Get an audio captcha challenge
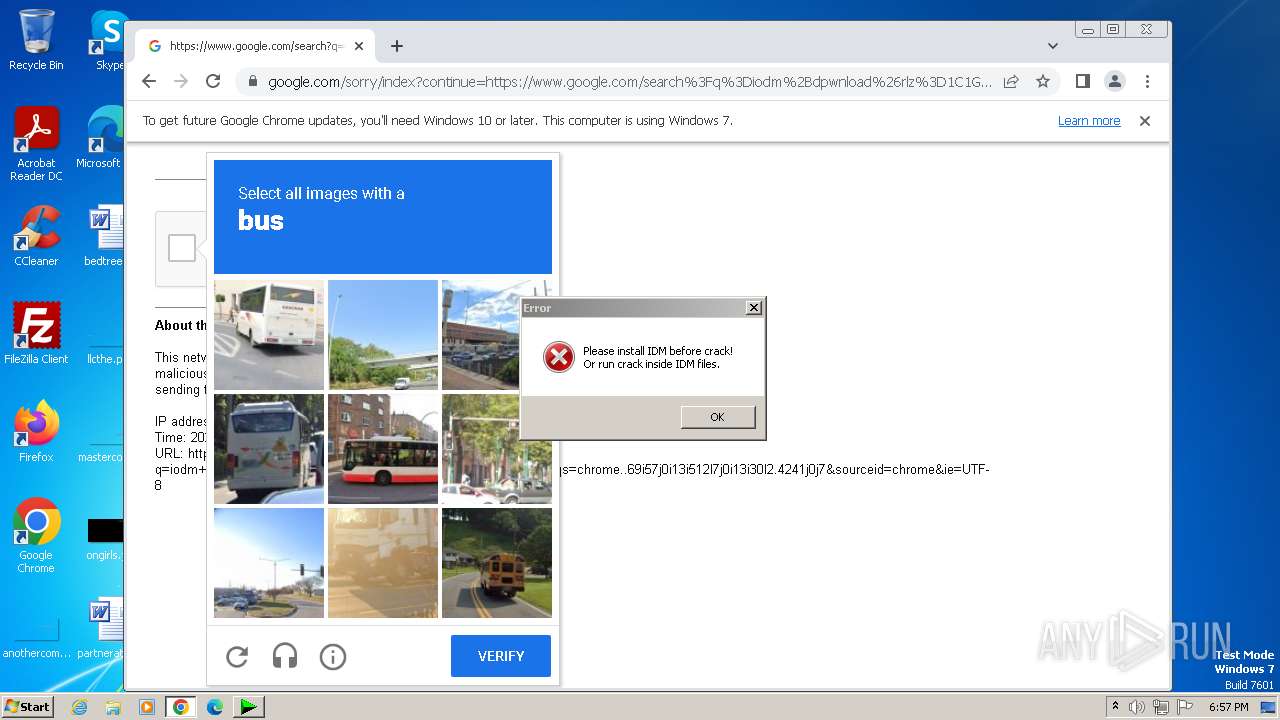Screen dimensions: 1280x720 pyautogui.click(x=285, y=657)
